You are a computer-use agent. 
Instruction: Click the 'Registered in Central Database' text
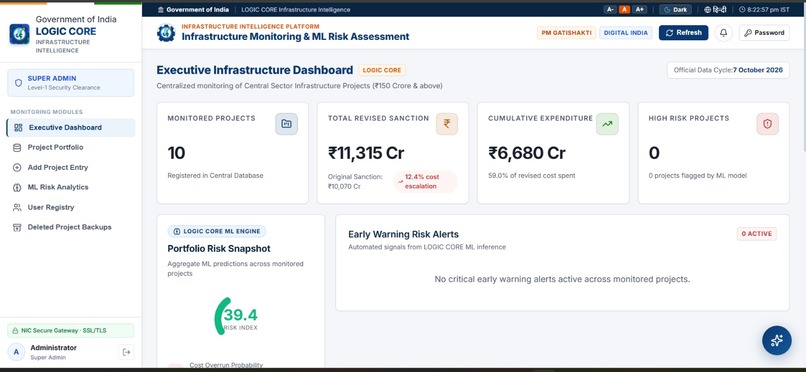[x=215, y=176]
